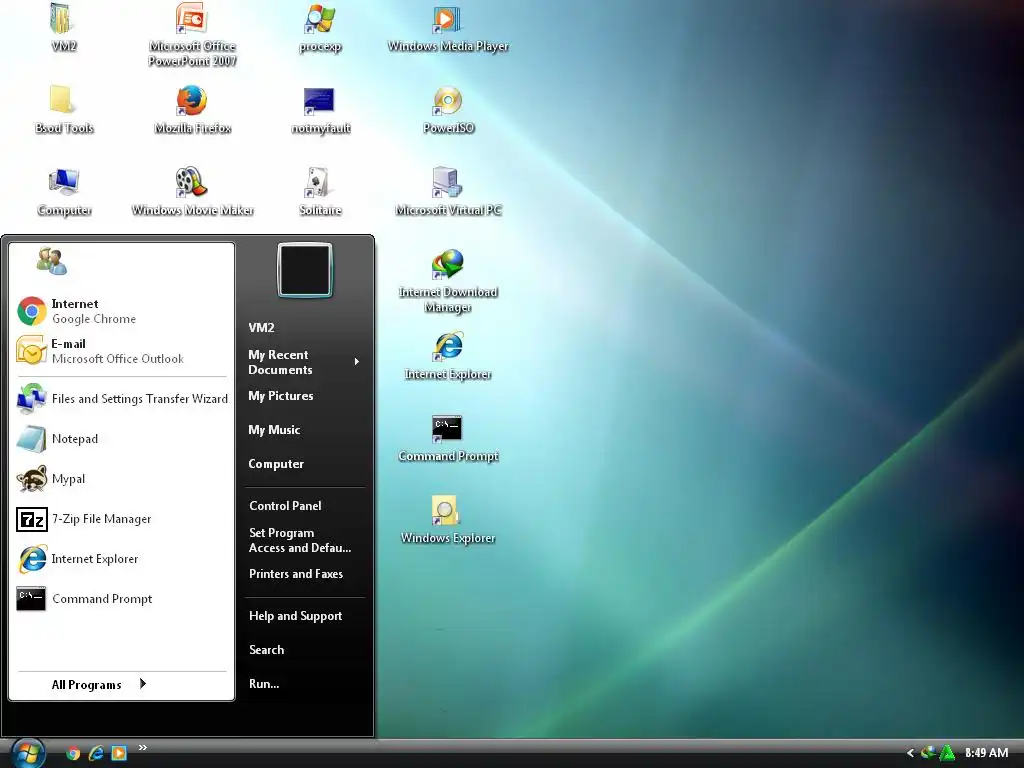This screenshot has height=768, width=1024.
Task: Open 7-Zip File Manager entry
Action: (x=122, y=519)
